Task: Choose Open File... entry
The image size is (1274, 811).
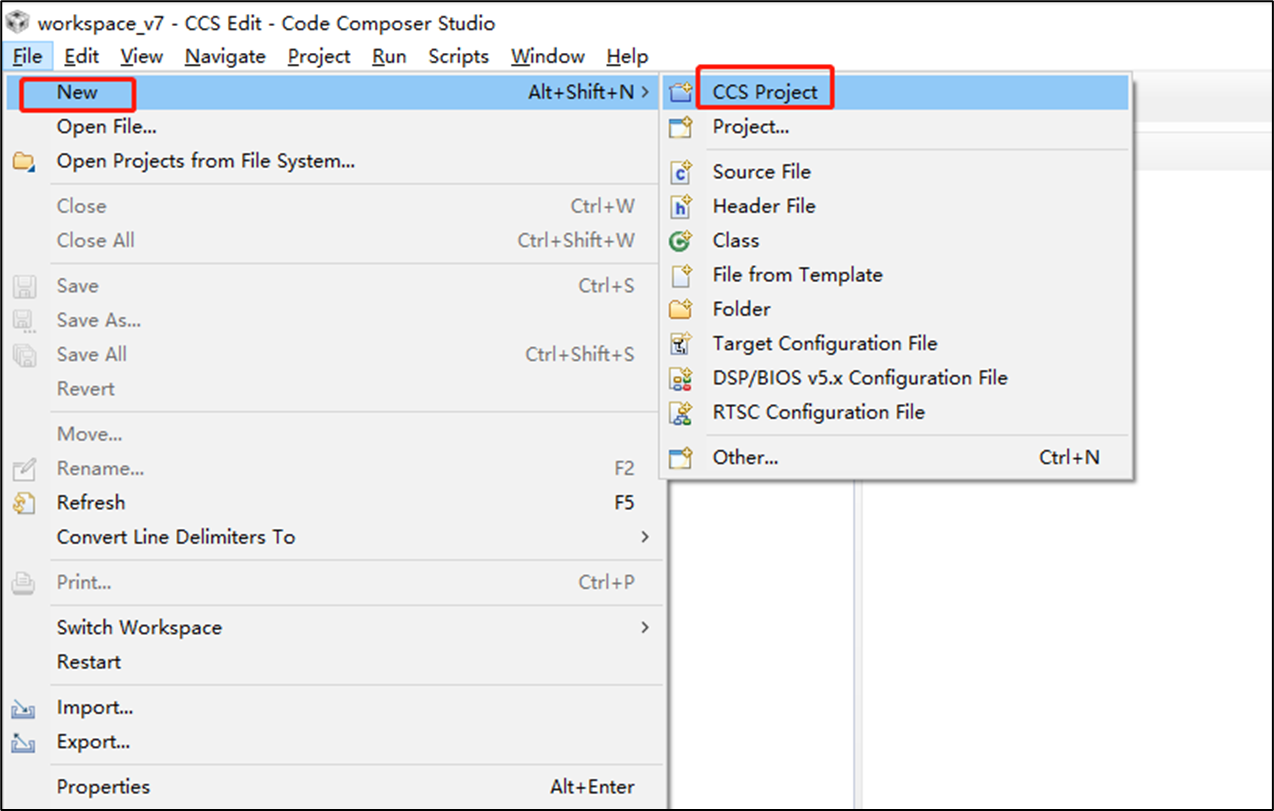Action: click(x=334, y=126)
